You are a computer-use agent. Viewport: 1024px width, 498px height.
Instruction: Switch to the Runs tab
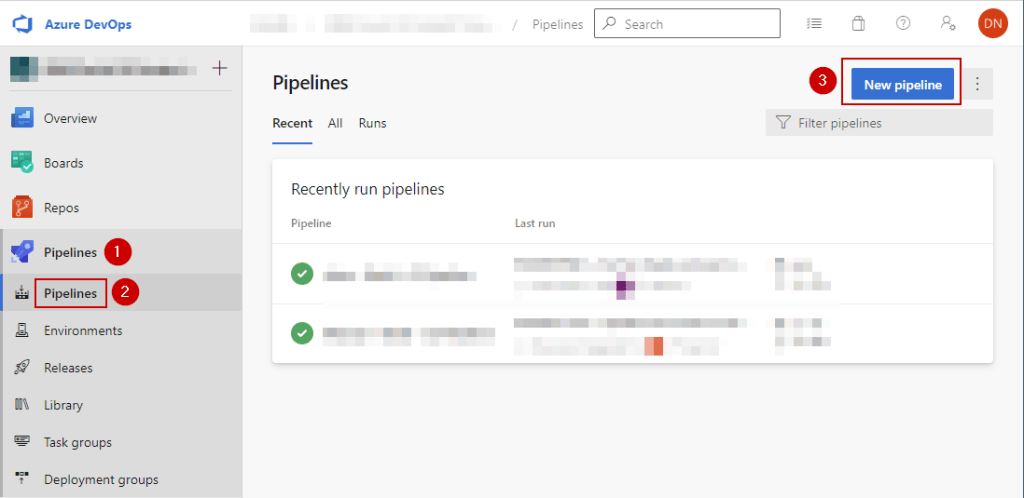coord(372,123)
